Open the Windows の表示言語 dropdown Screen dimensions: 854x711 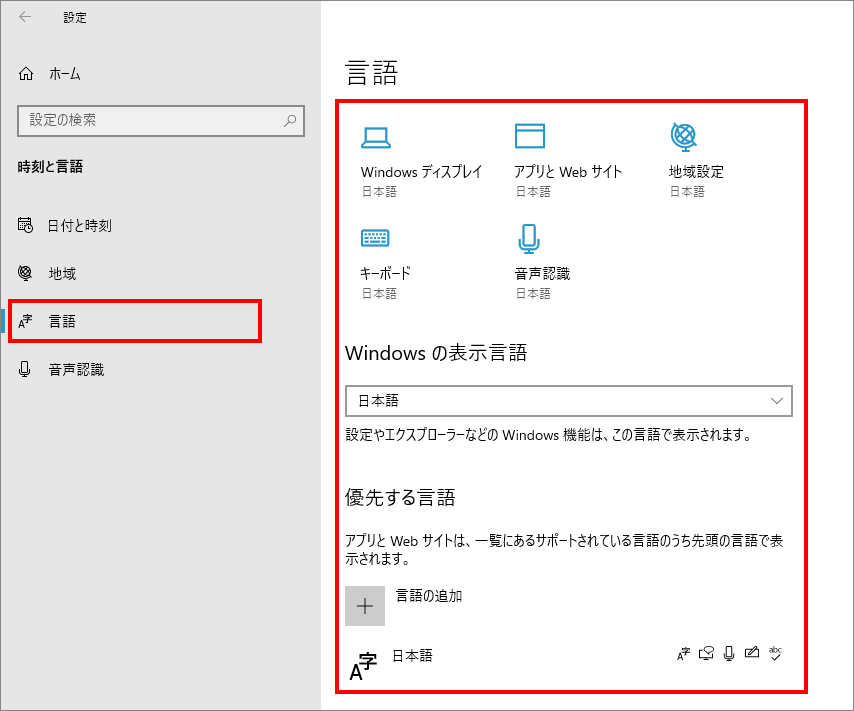(x=569, y=401)
